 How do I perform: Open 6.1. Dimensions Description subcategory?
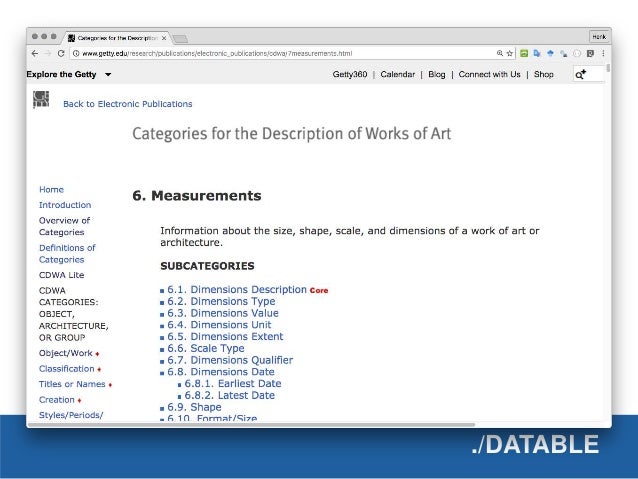click(237, 289)
